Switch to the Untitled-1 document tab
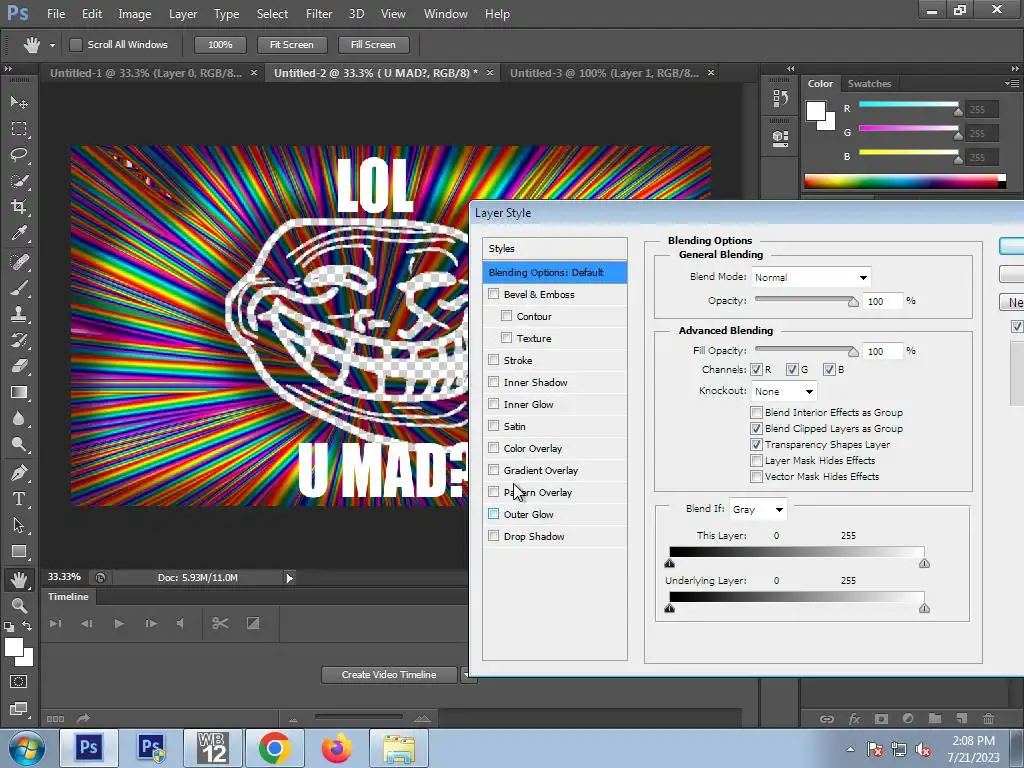 point(146,73)
